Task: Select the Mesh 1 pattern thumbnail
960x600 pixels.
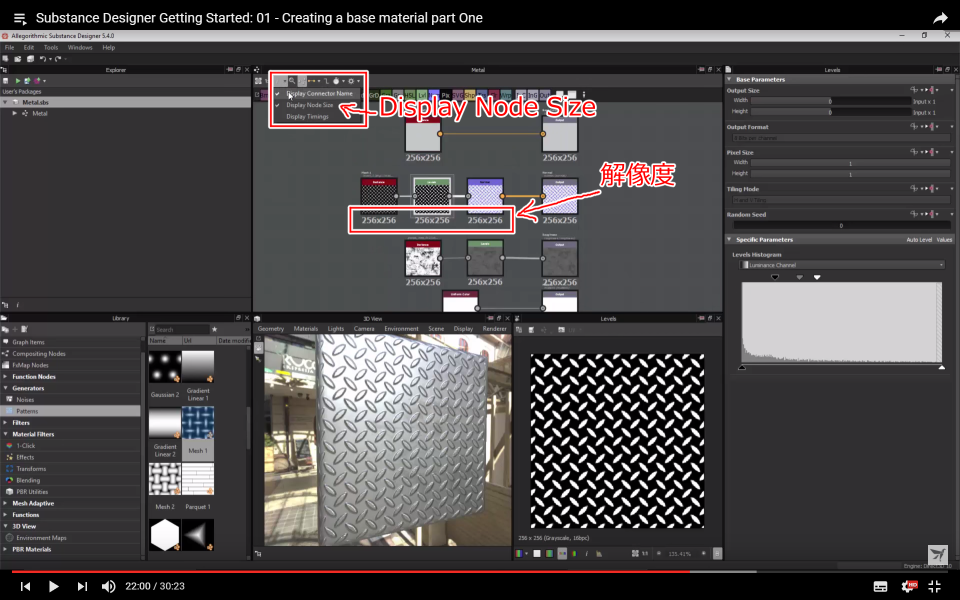Action: pos(198,422)
